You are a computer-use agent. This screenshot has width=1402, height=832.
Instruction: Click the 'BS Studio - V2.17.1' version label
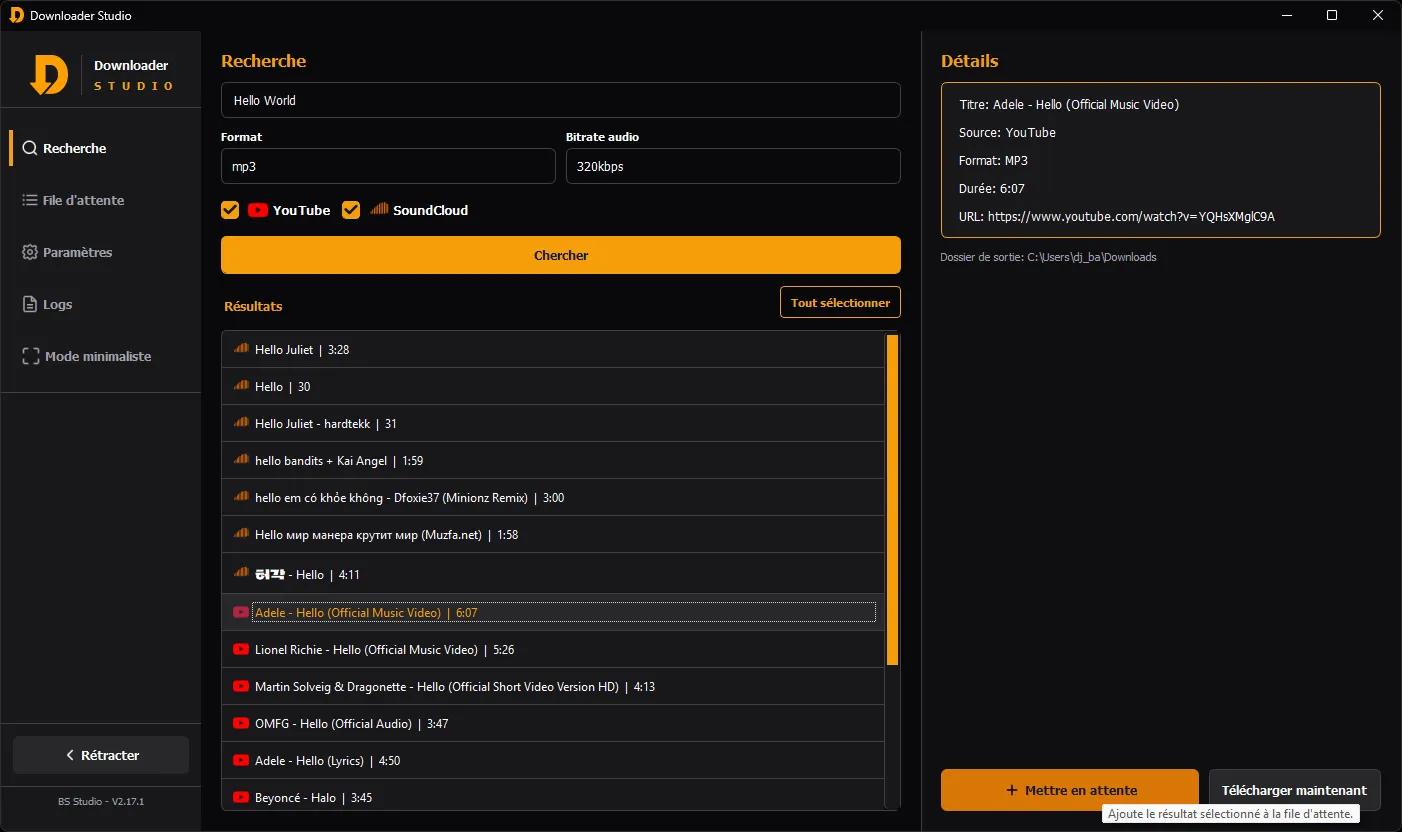tap(100, 801)
